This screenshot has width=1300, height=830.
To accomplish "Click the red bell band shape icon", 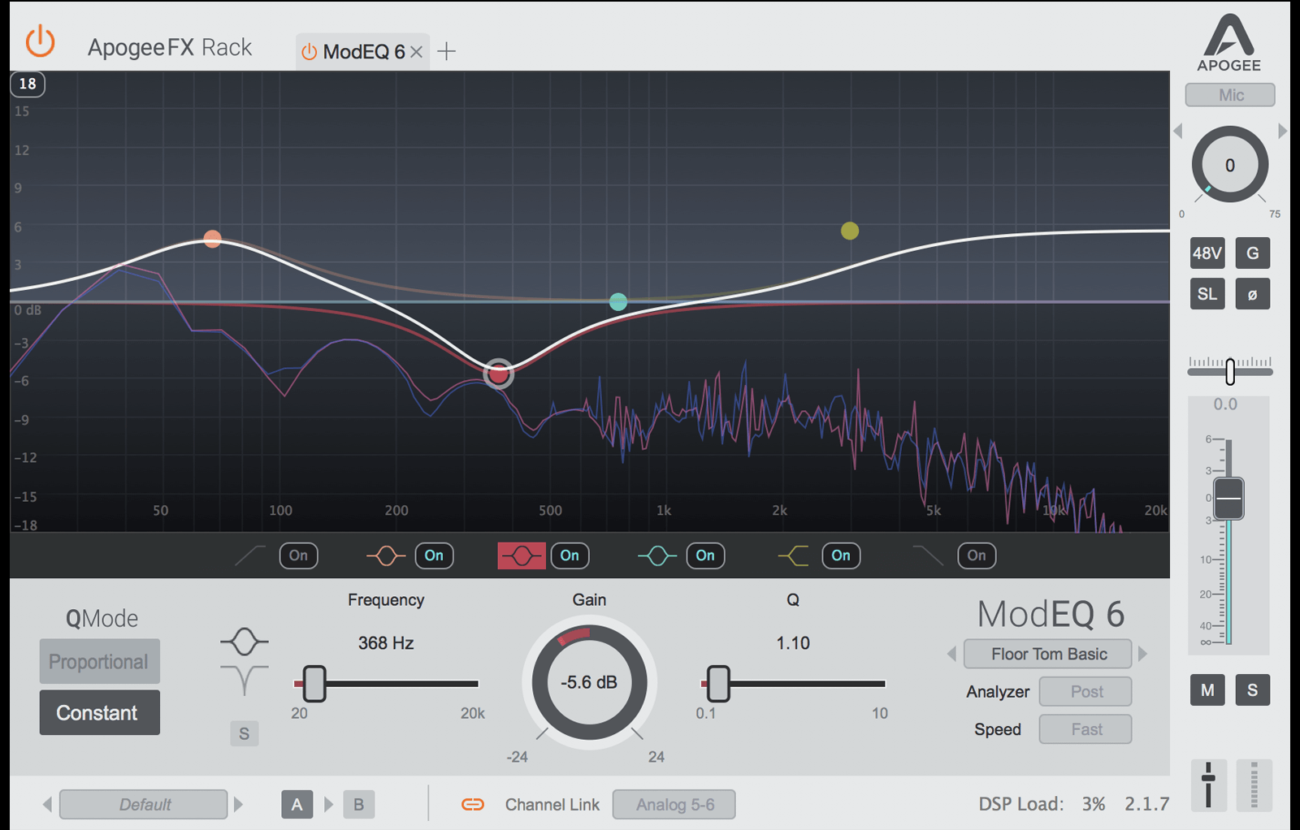I will tap(520, 555).
